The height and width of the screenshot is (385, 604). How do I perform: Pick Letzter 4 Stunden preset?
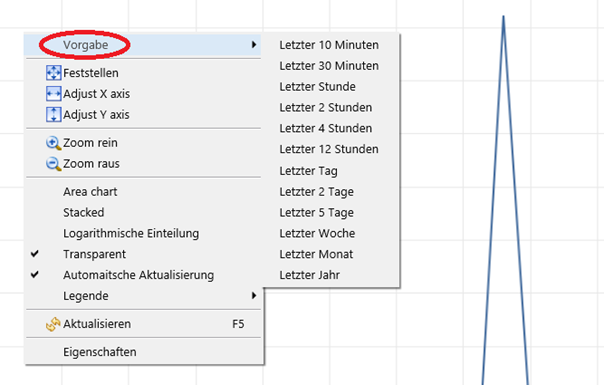[x=326, y=128]
